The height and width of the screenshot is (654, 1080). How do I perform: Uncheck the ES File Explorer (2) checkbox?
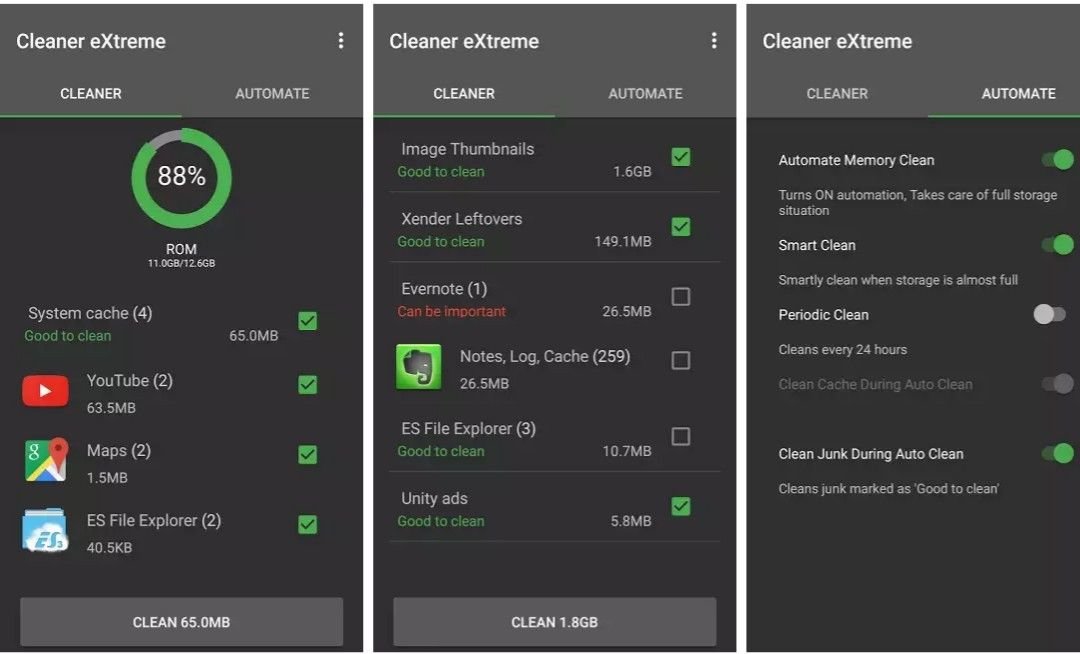pyautogui.click(x=308, y=525)
